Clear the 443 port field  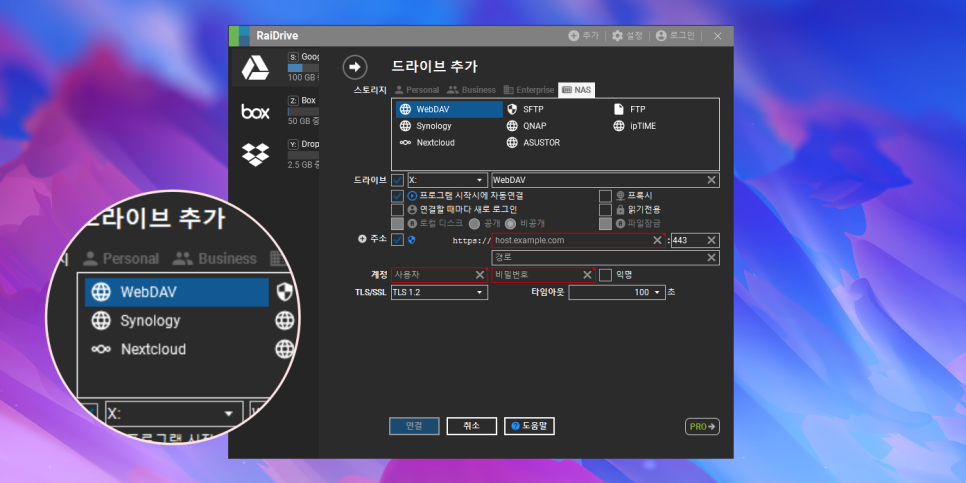[712, 240]
